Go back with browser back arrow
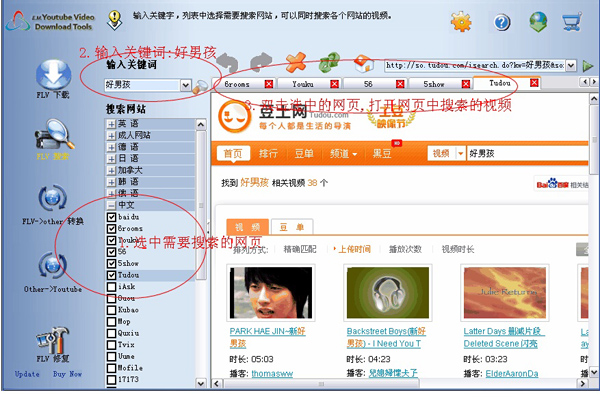 click(228, 62)
